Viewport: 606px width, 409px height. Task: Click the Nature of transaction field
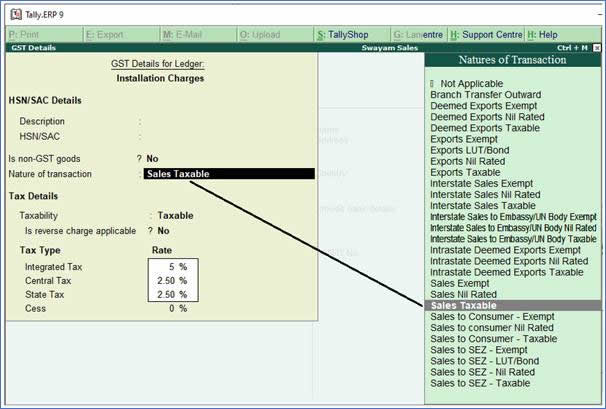pos(229,174)
